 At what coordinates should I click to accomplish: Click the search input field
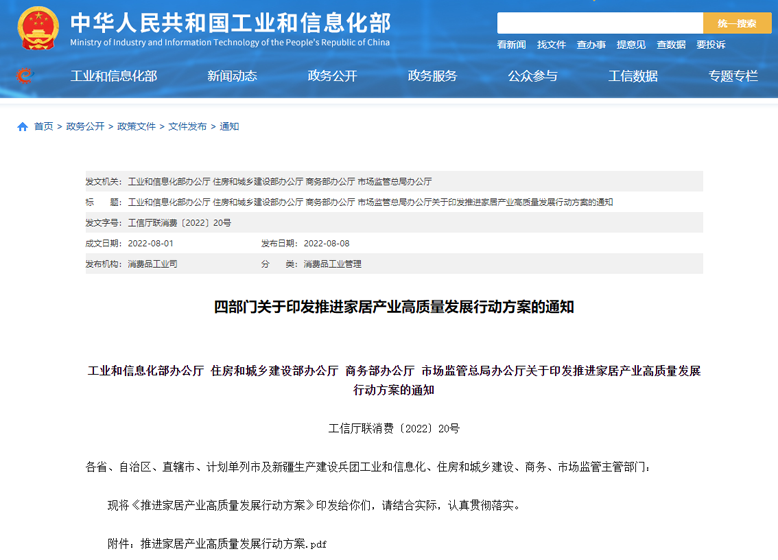click(x=600, y=23)
